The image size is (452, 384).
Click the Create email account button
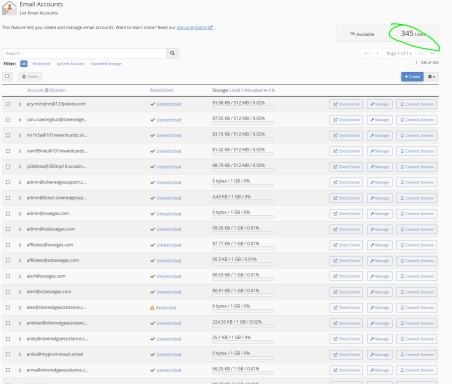(x=412, y=77)
